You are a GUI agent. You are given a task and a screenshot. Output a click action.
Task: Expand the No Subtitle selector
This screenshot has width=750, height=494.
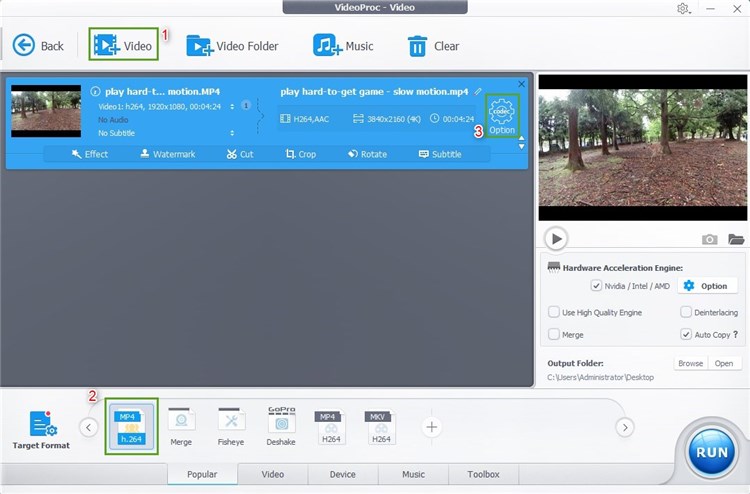tap(232, 133)
